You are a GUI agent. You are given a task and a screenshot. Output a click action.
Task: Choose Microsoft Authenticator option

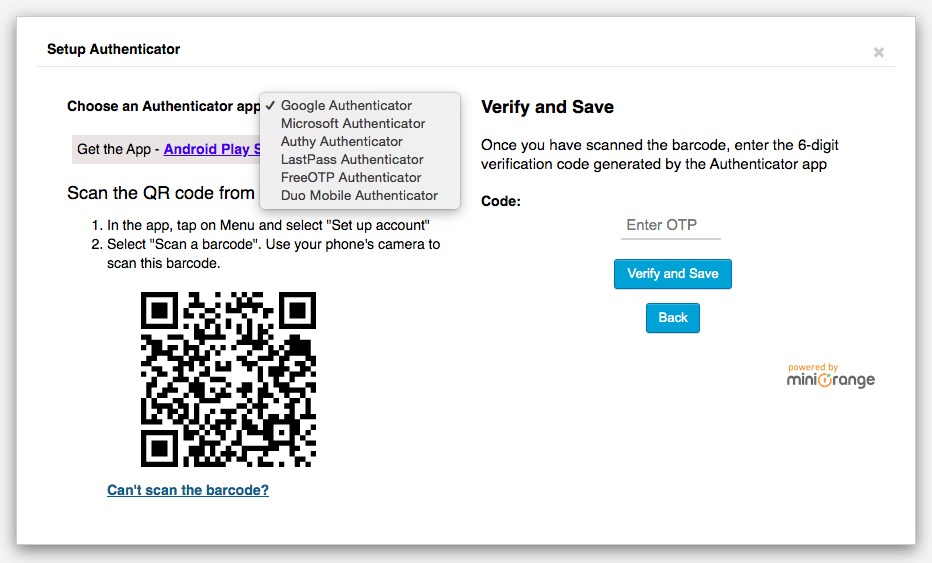(x=353, y=124)
